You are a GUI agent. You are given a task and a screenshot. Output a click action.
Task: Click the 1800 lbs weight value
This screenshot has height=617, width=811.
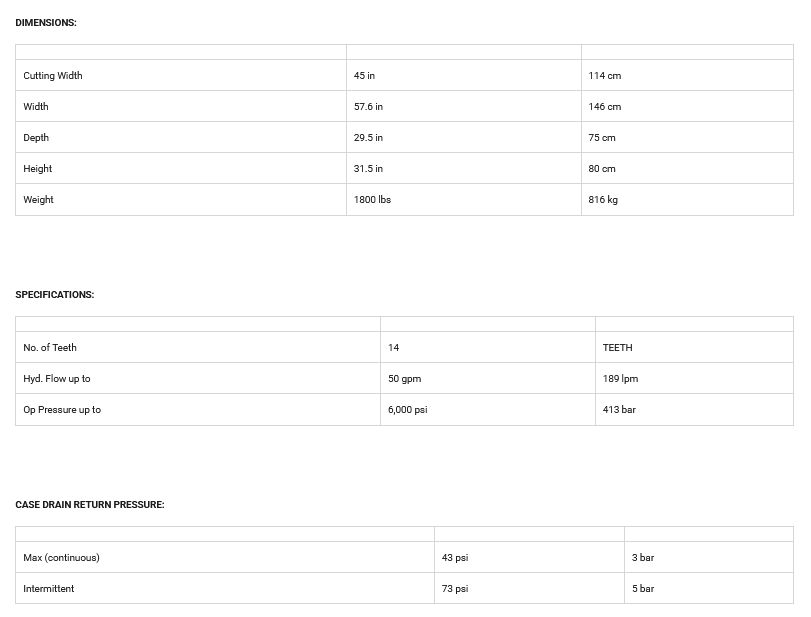372,200
